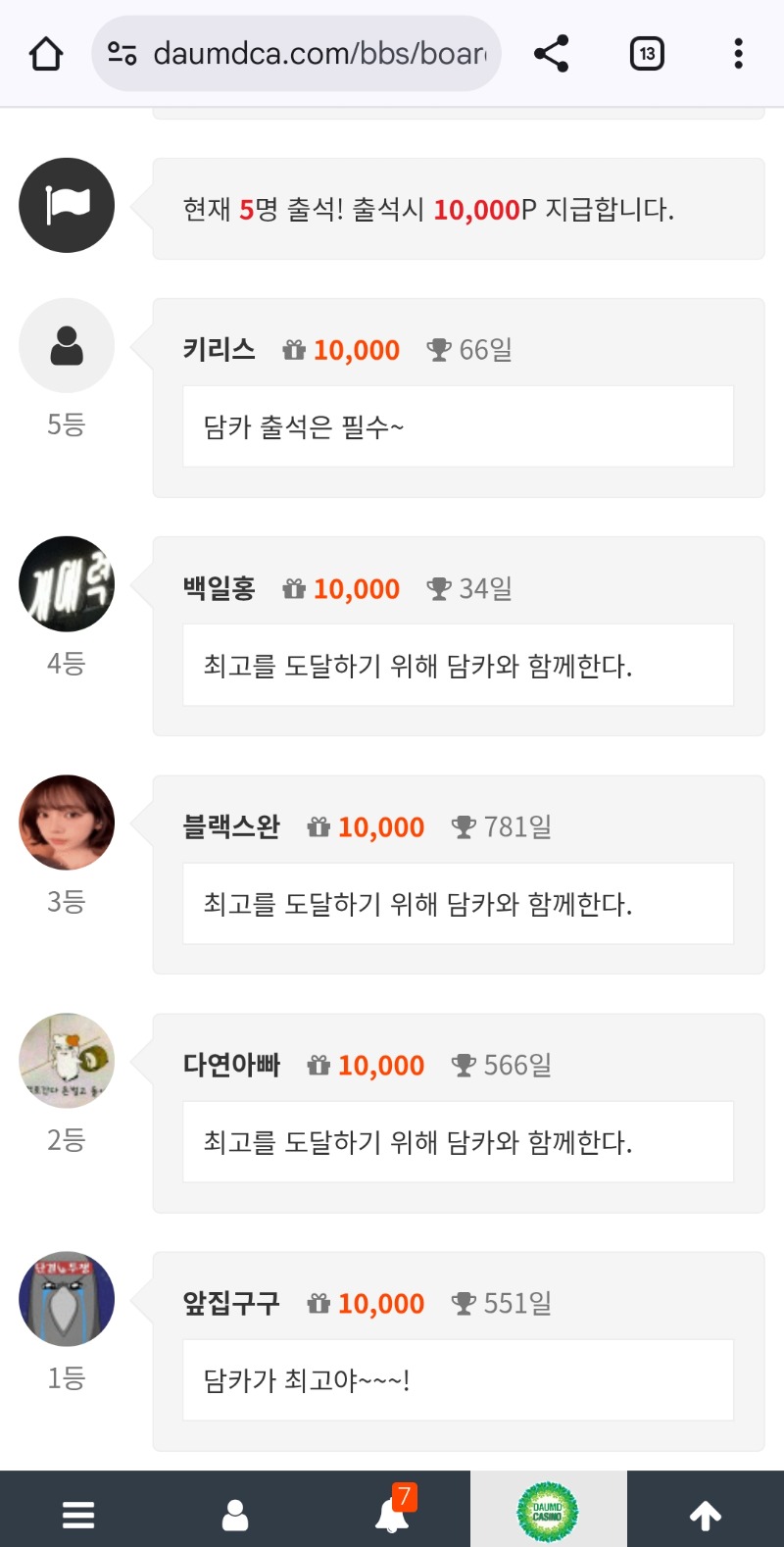Tap the browser home icon

click(x=46, y=54)
